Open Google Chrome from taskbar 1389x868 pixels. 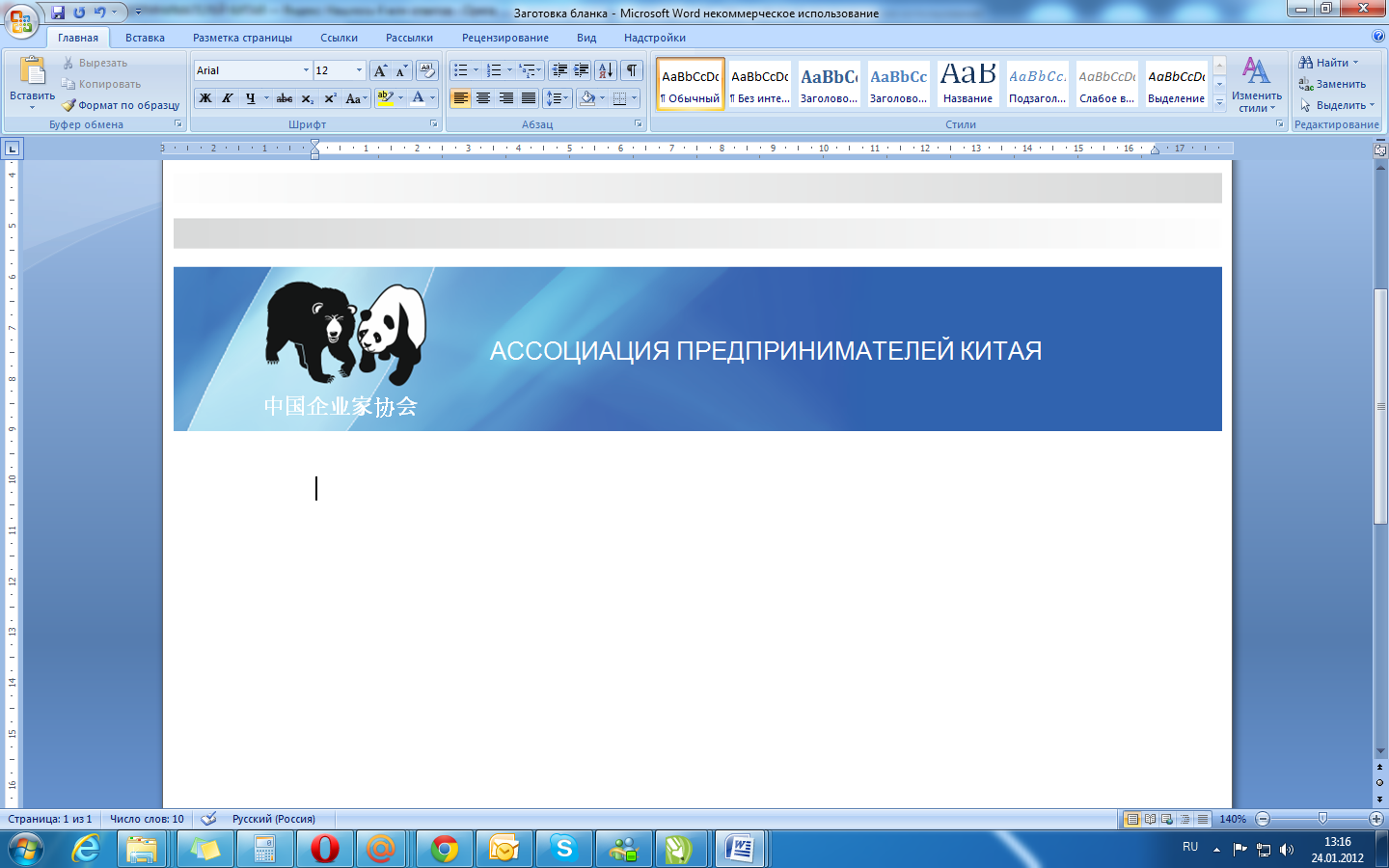[445, 849]
